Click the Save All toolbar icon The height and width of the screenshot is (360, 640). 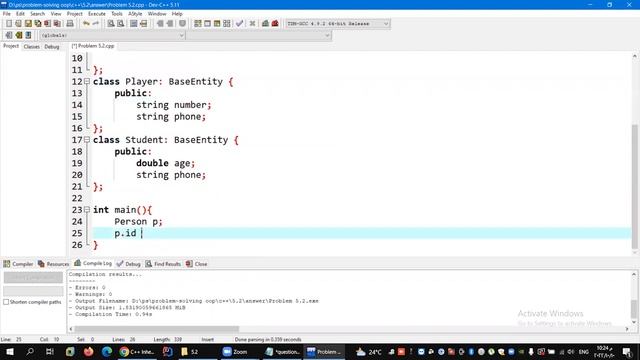pos(38,24)
